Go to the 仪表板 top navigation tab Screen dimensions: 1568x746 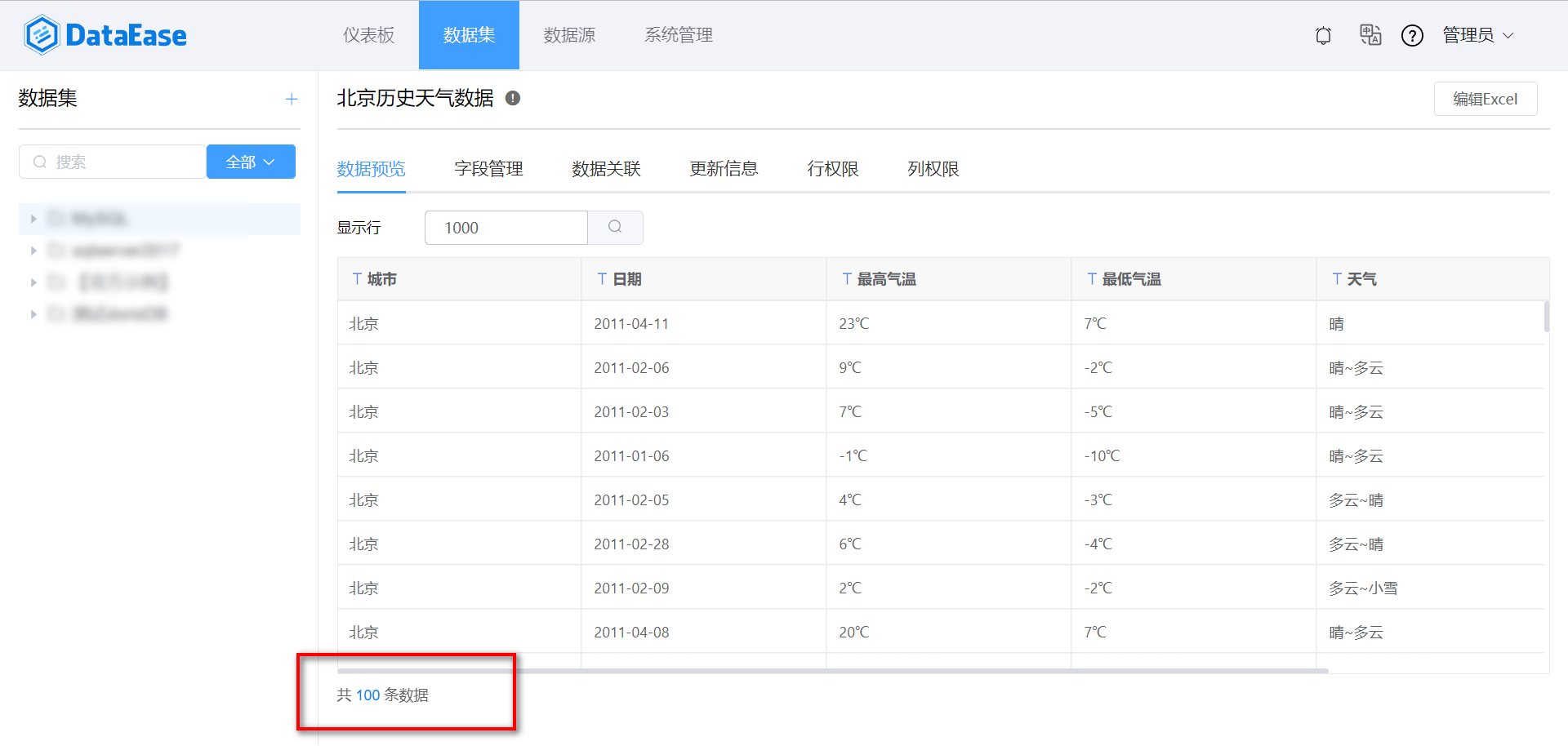click(x=368, y=35)
